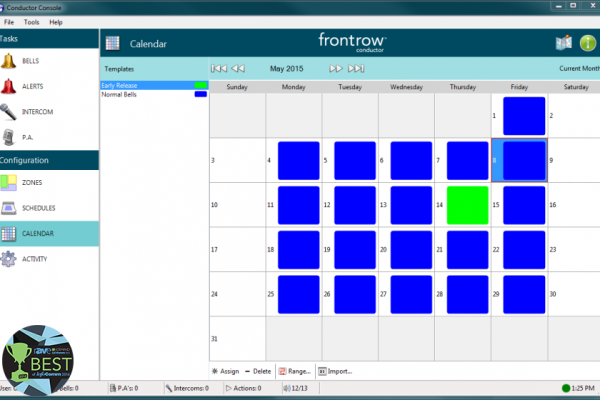The image size is (600, 400).
Task: Jump to last month arrow
Action: click(356, 69)
